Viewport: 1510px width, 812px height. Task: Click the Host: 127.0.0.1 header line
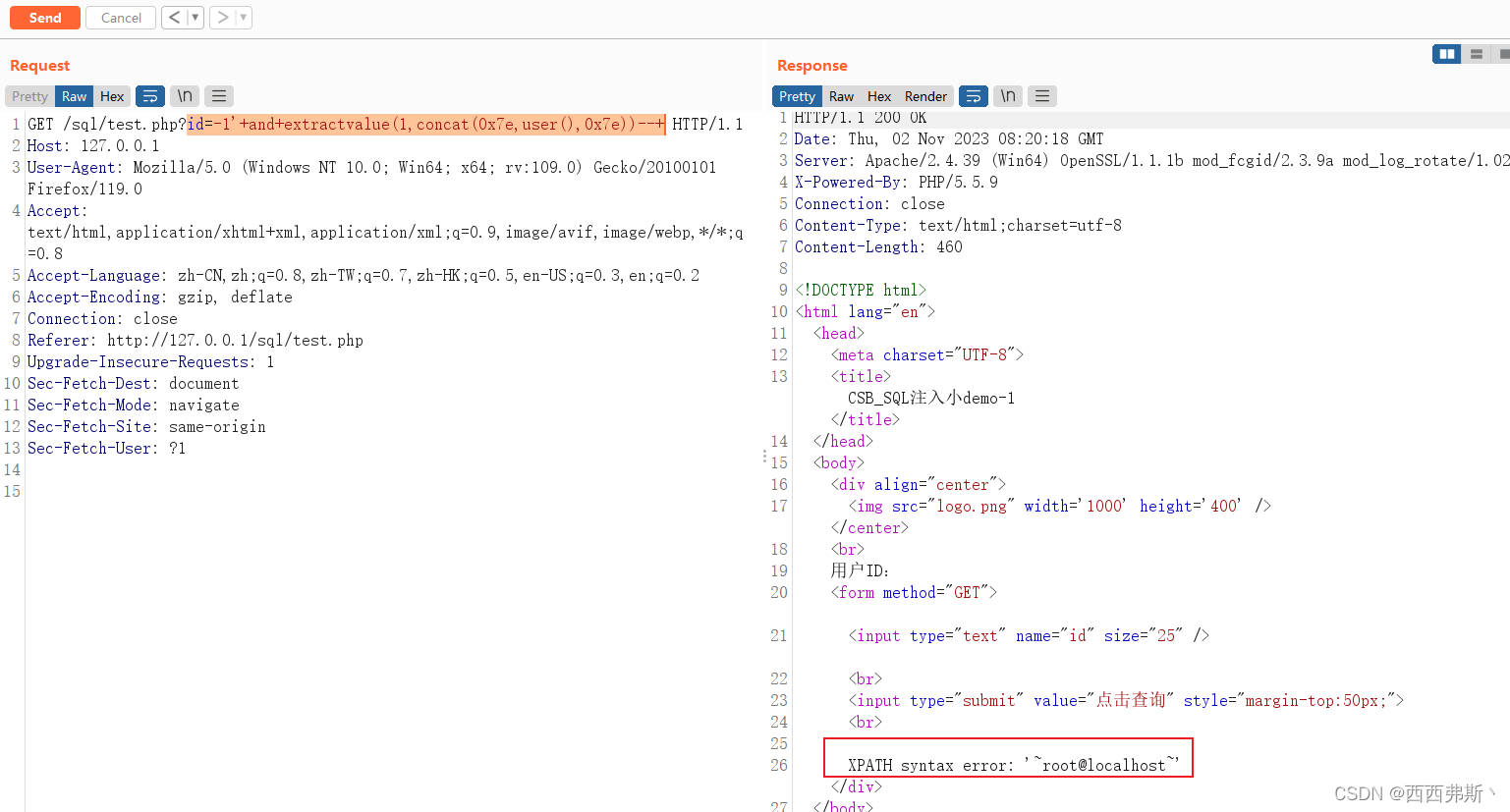click(x=93, y=145)
